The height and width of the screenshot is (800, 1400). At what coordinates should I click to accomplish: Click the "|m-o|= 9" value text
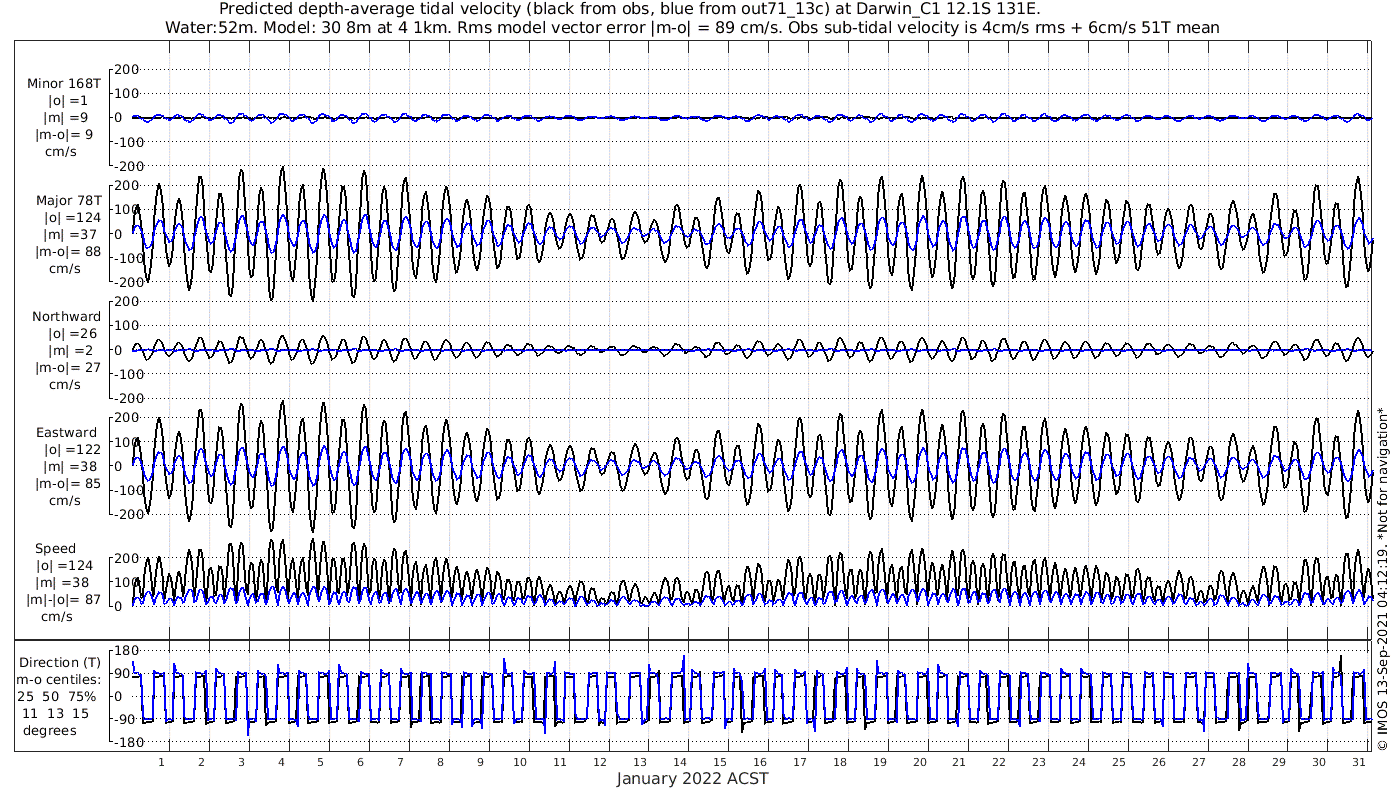[x=66, y=135]
